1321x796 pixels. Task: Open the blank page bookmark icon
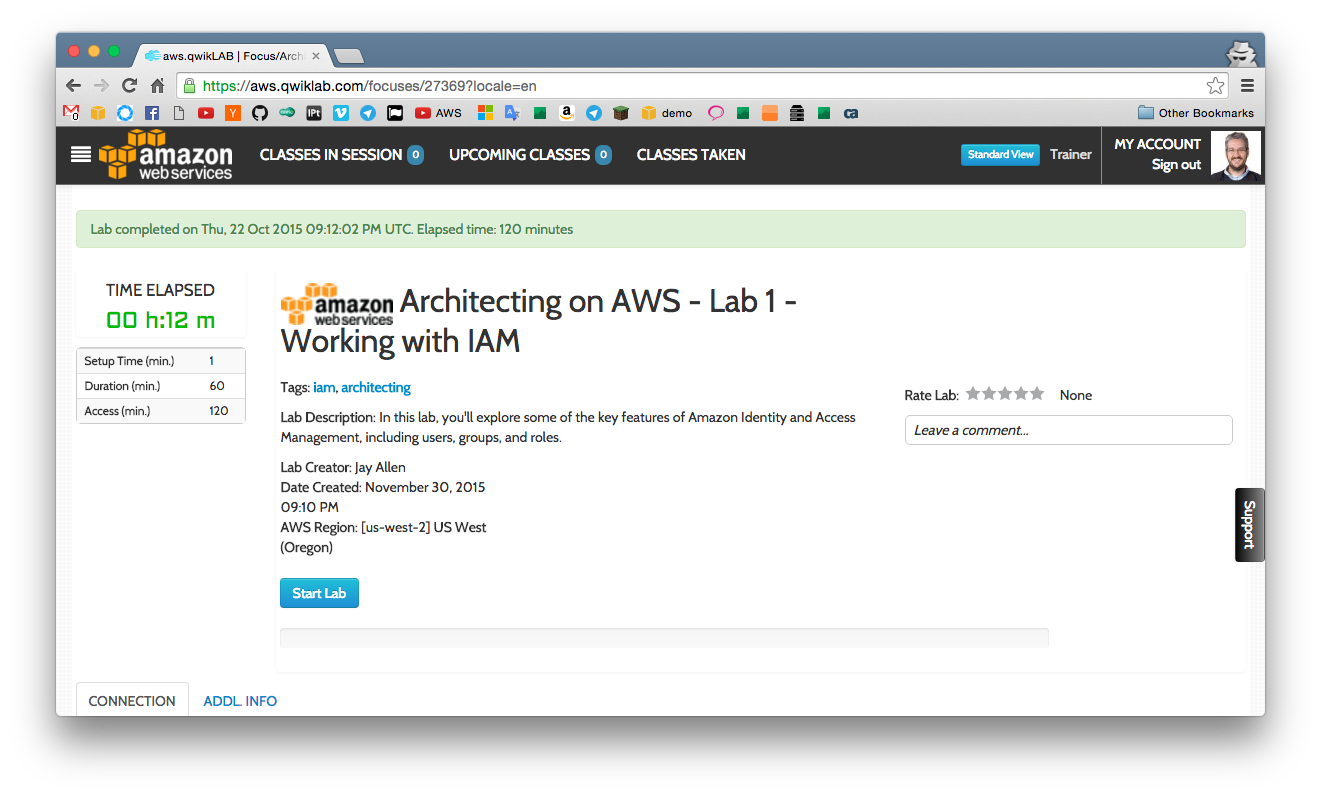(x=179, y=113)
